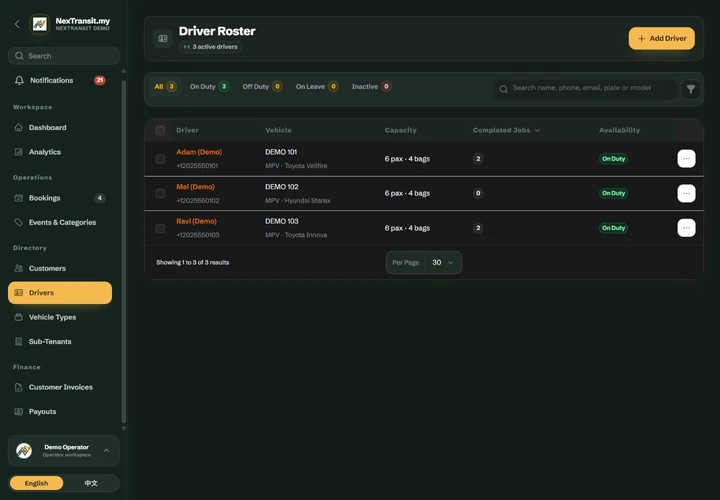The width and height of the screenshot is (720, 500).
Task: Click the DEMO 101 vehicle plate
Action: coord(281,152)
